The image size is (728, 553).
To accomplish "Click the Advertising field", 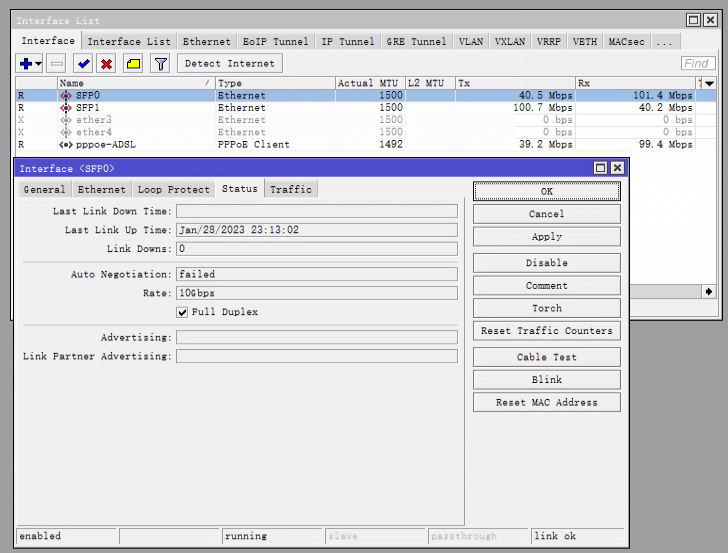I will (x=317, y=338).
